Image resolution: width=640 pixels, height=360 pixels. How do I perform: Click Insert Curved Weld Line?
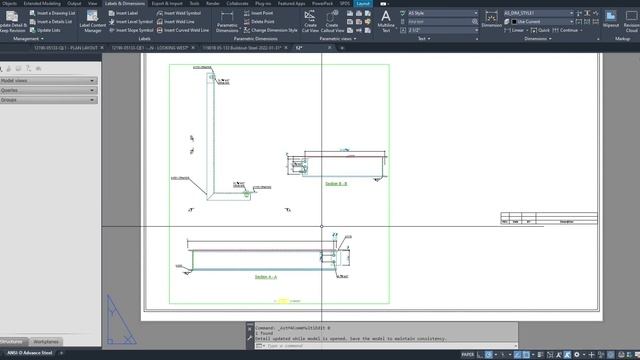point(183,30)
